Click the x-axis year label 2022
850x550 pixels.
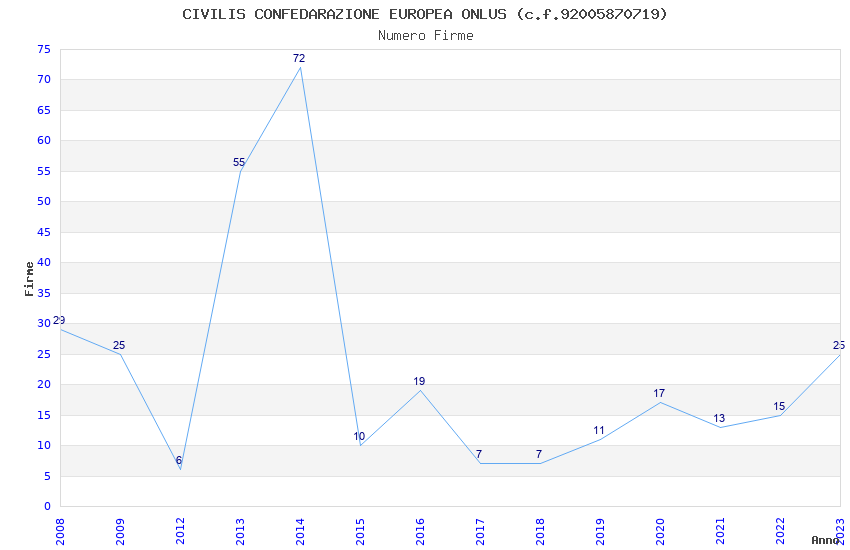[x=780, y=531]
